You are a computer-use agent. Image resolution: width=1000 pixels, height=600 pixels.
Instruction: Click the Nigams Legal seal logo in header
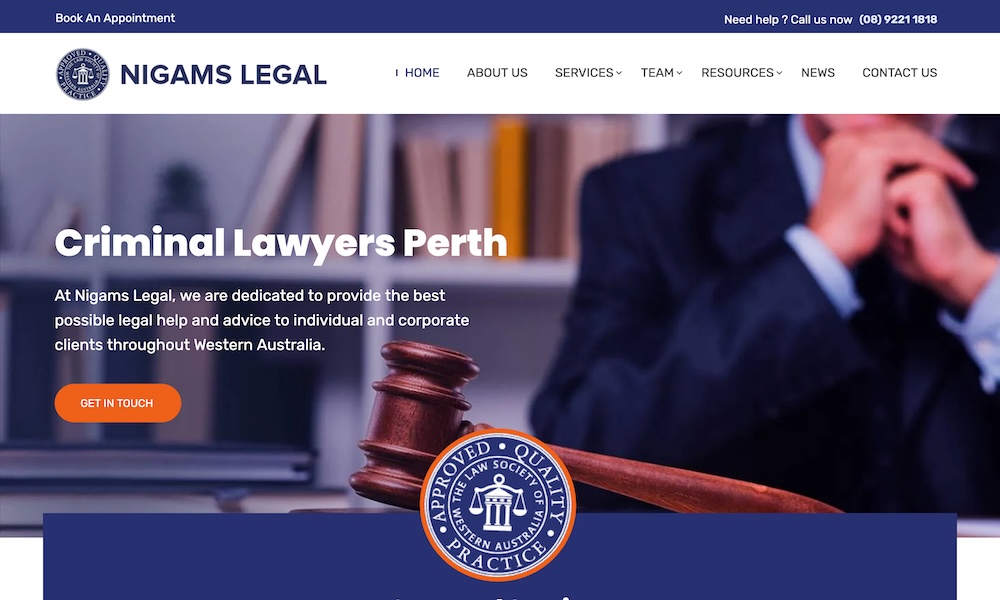tap(82, 74)
